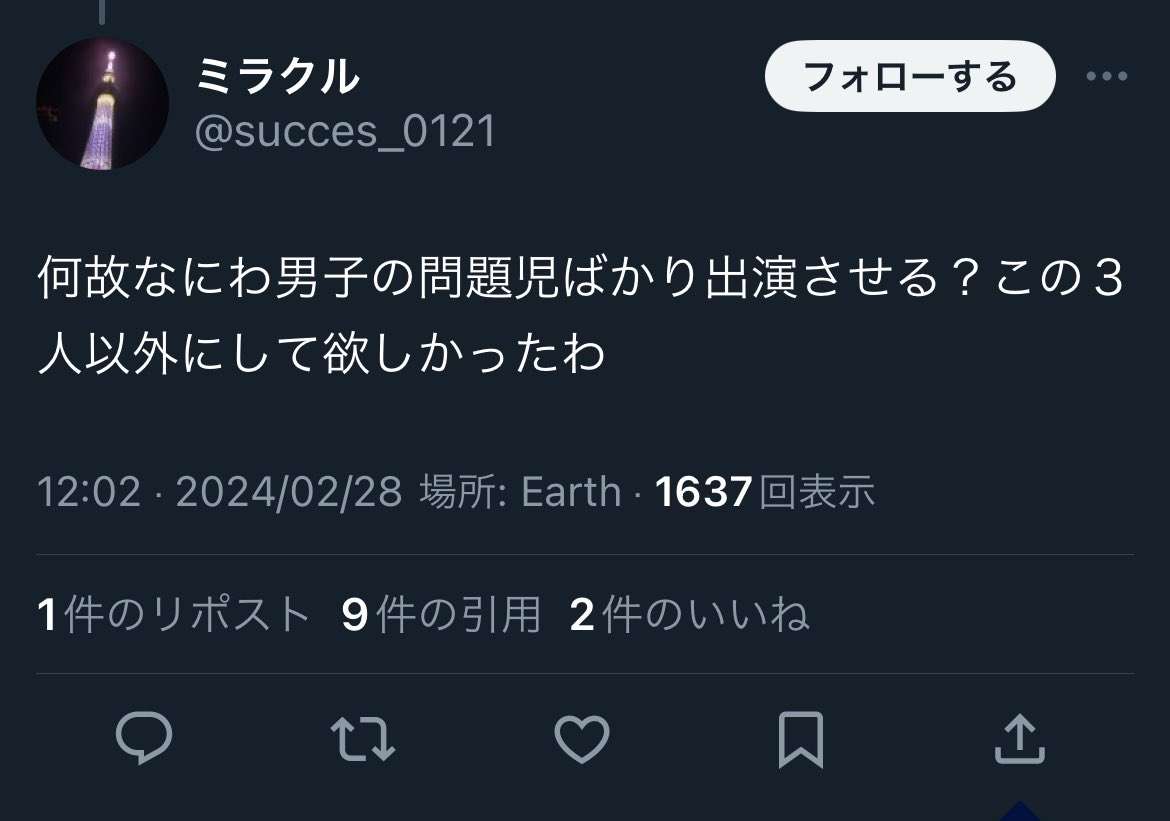Tap the thread connector line above the avatar

click(102, 12)
